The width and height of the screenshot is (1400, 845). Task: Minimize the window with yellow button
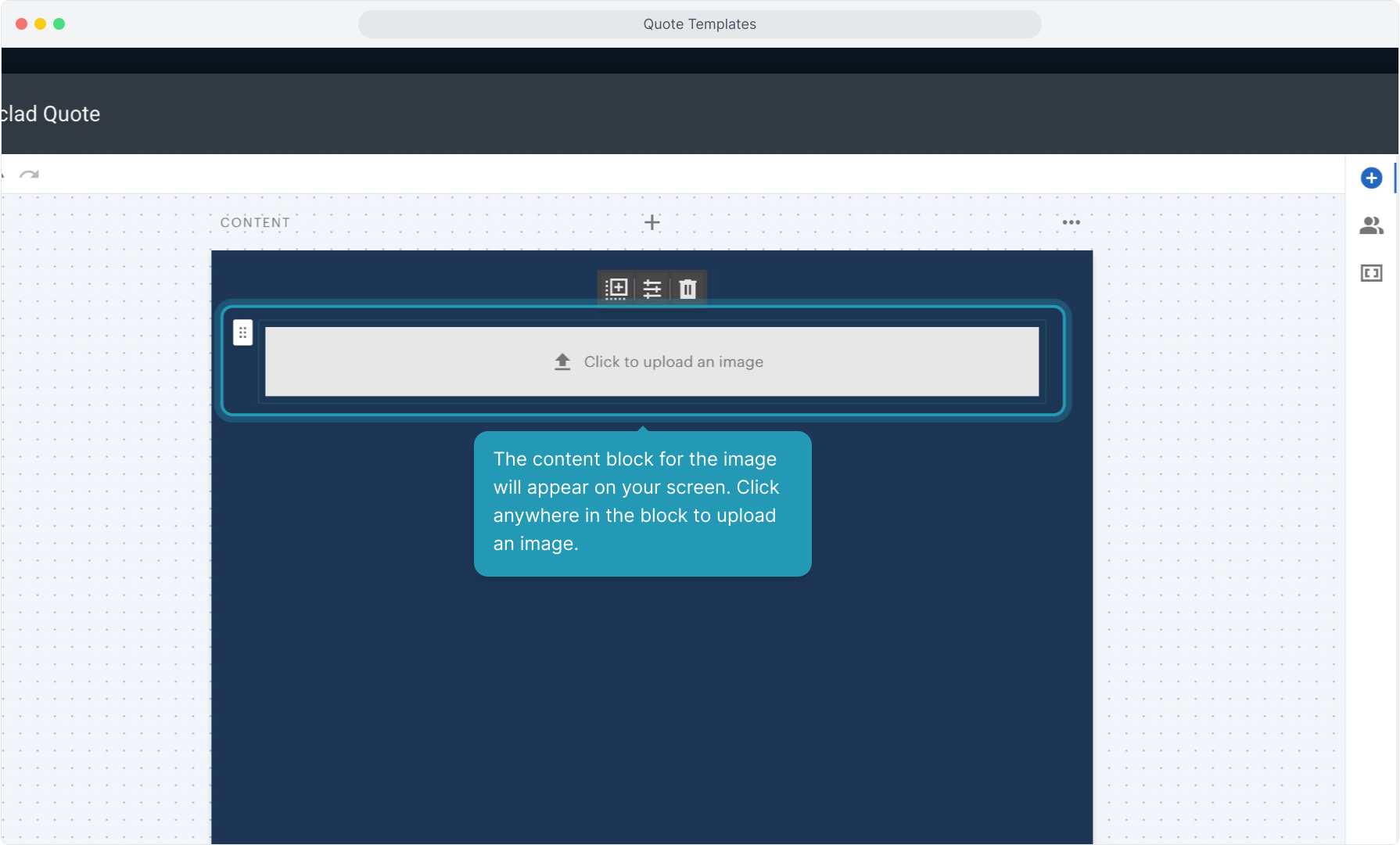pos(41,24)
